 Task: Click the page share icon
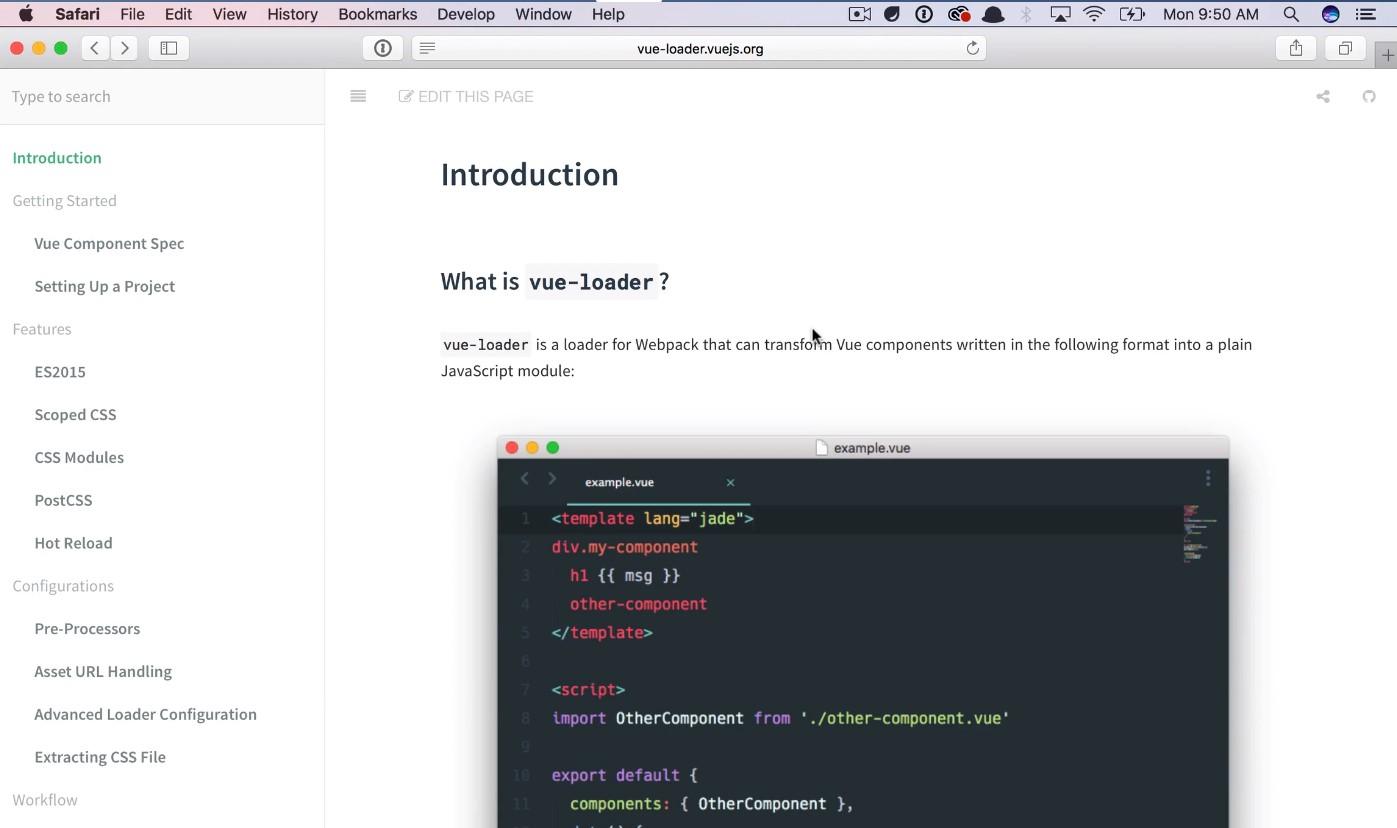[x=1323, y=97]
